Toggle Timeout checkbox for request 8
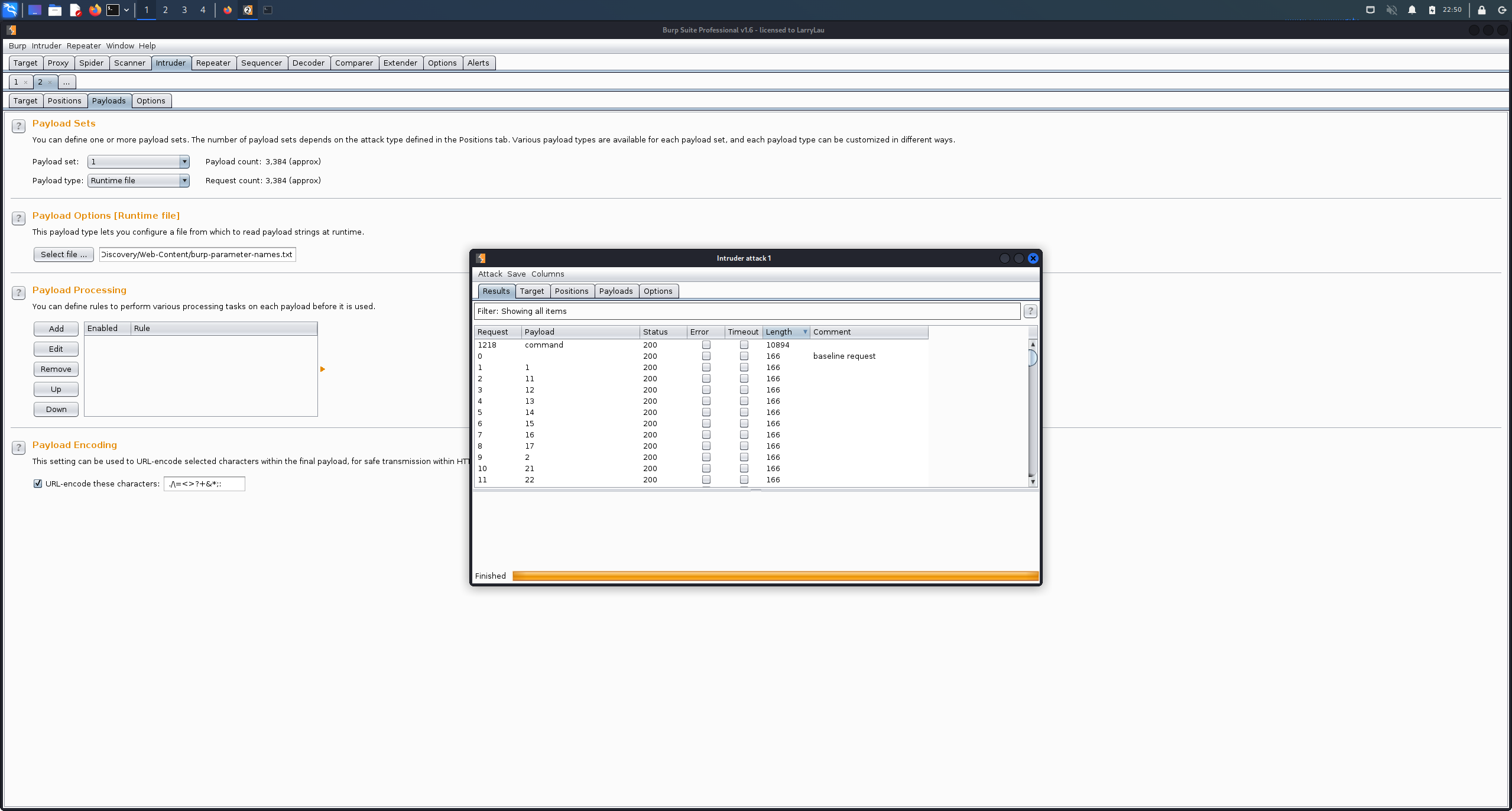The image size is (1512, 811). tap(744, 446)
